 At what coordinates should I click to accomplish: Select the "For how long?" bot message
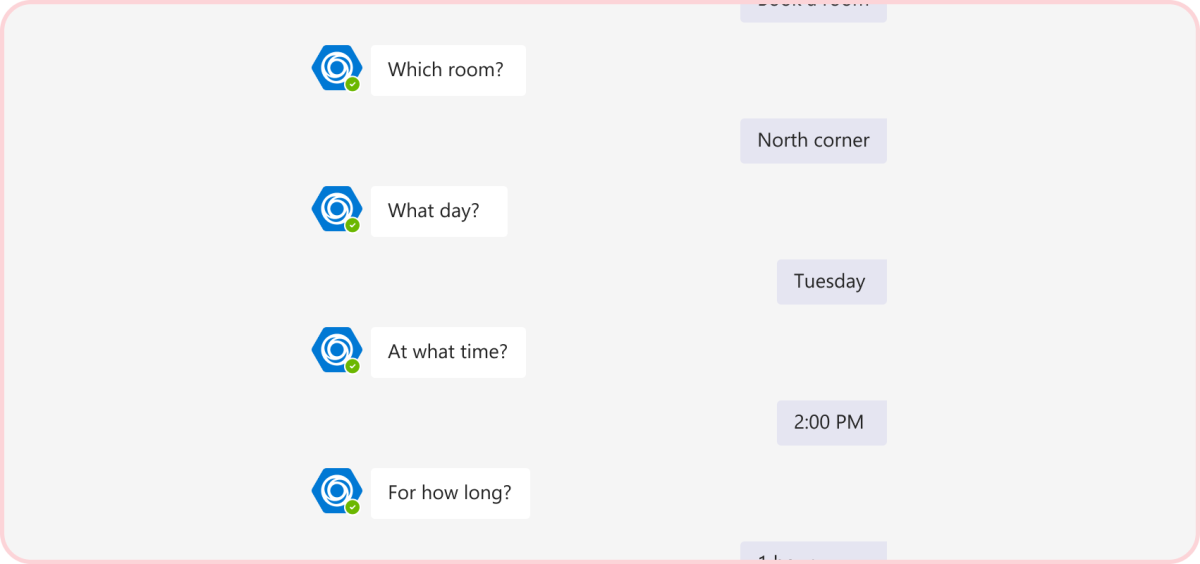(x=449, y=493)
